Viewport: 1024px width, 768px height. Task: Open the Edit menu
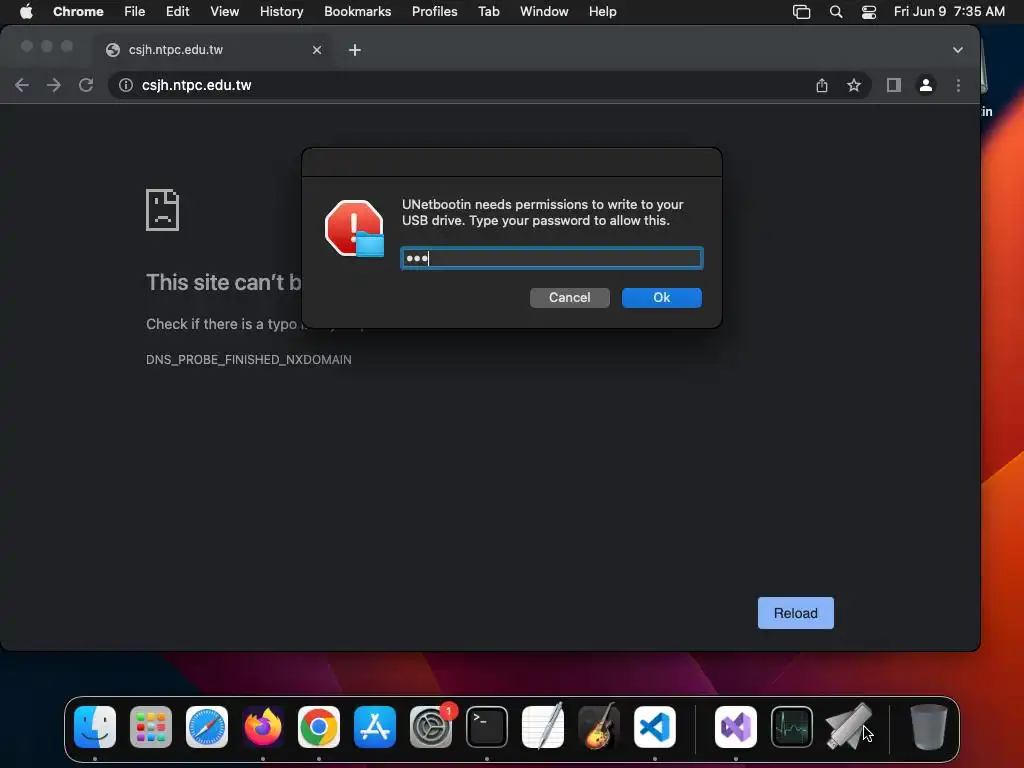click(x=177, y=11)
